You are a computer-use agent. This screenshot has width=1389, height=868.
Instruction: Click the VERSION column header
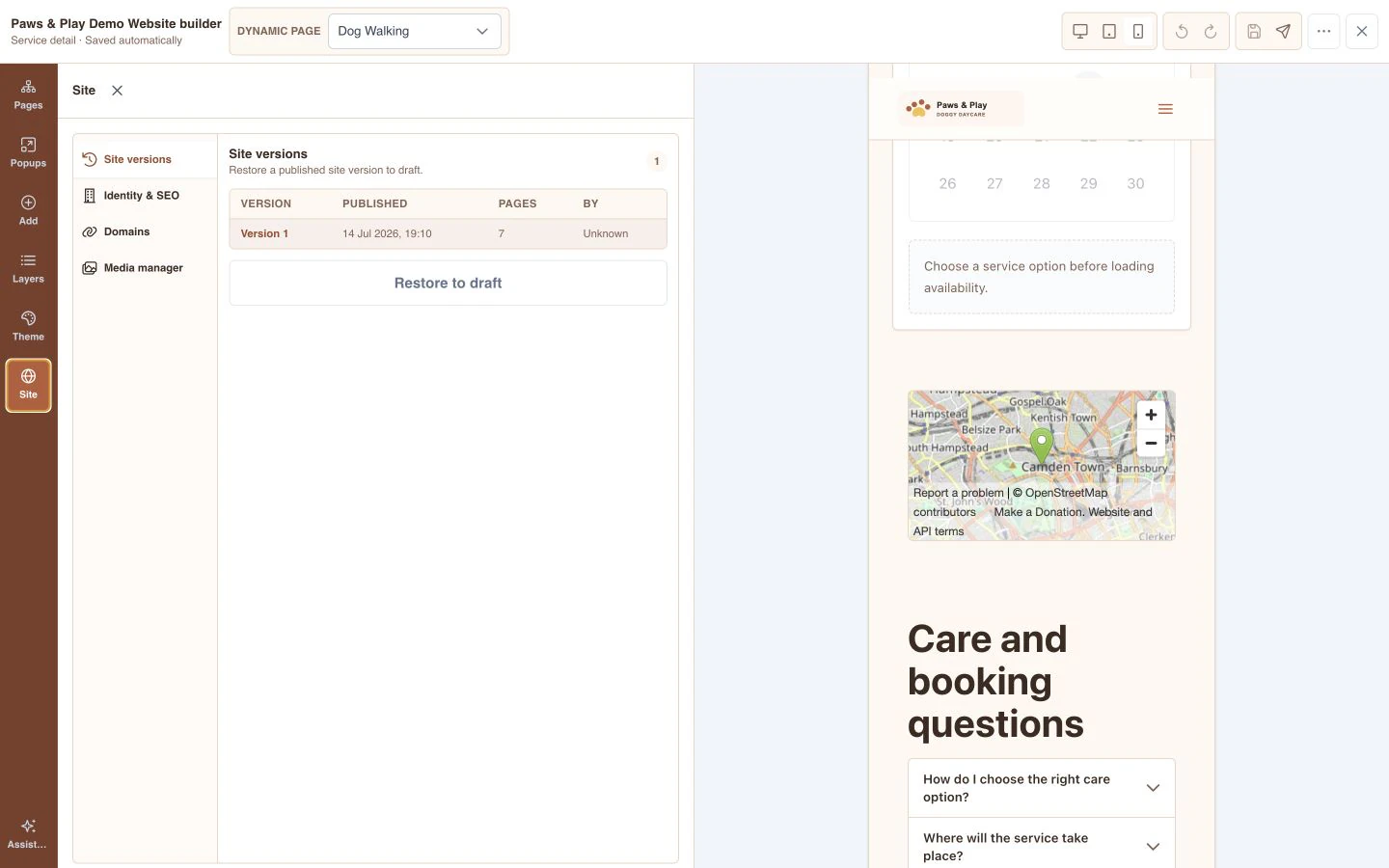(265, 203)
